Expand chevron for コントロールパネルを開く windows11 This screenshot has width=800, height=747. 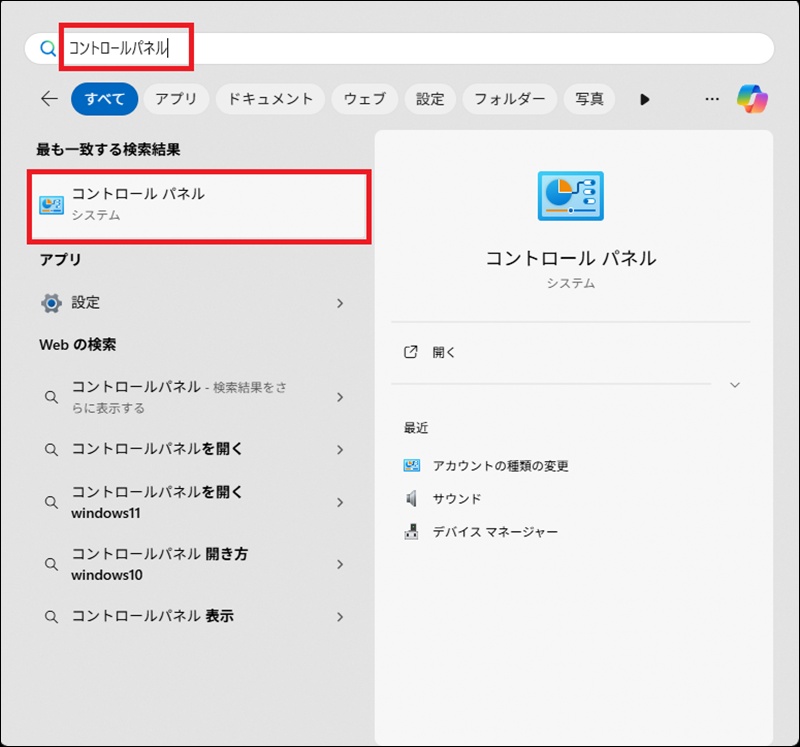click(340, 502)
